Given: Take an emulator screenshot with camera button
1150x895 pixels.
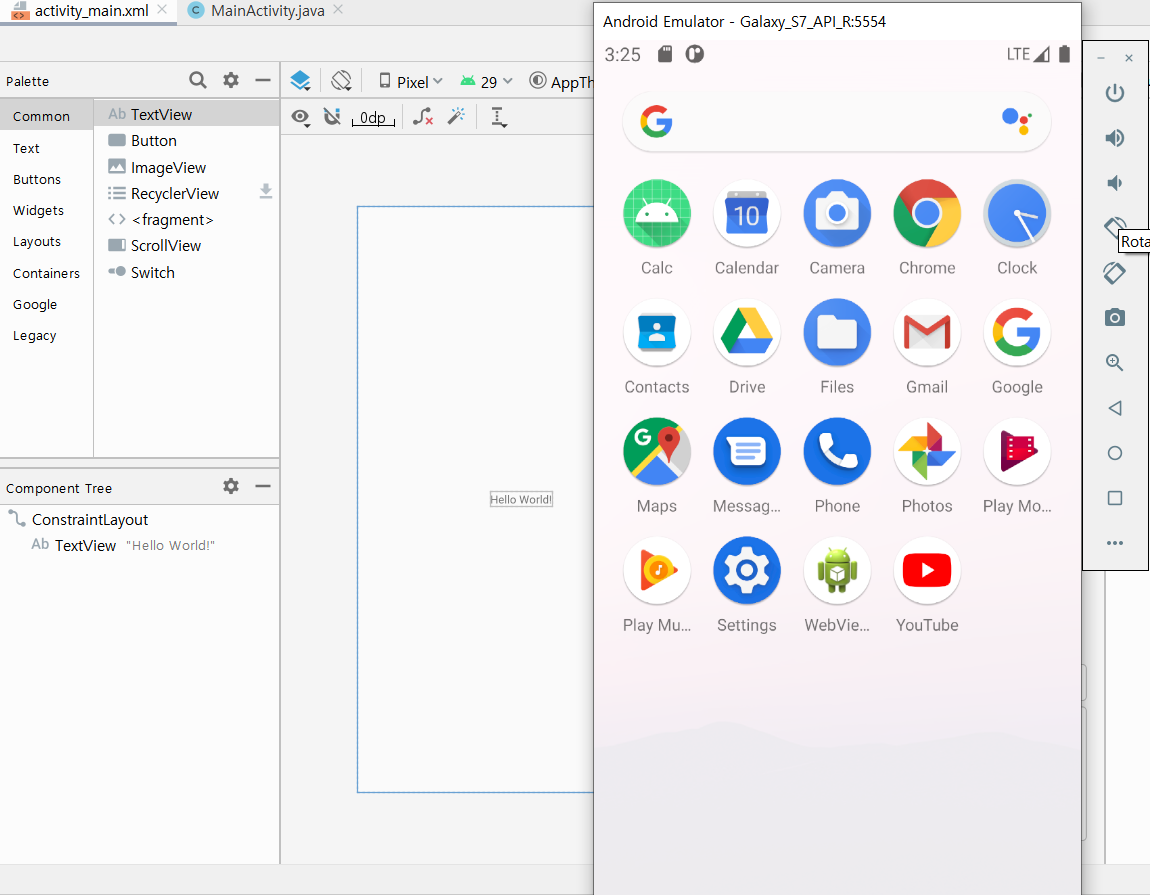Looking at the screenshot, I should coord(1115,318).
